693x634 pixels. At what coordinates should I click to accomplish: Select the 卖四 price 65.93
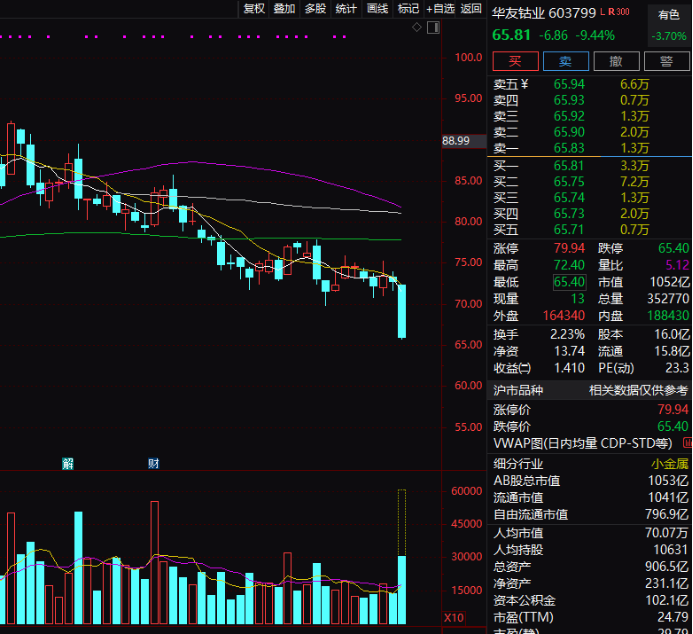point(569,100)
